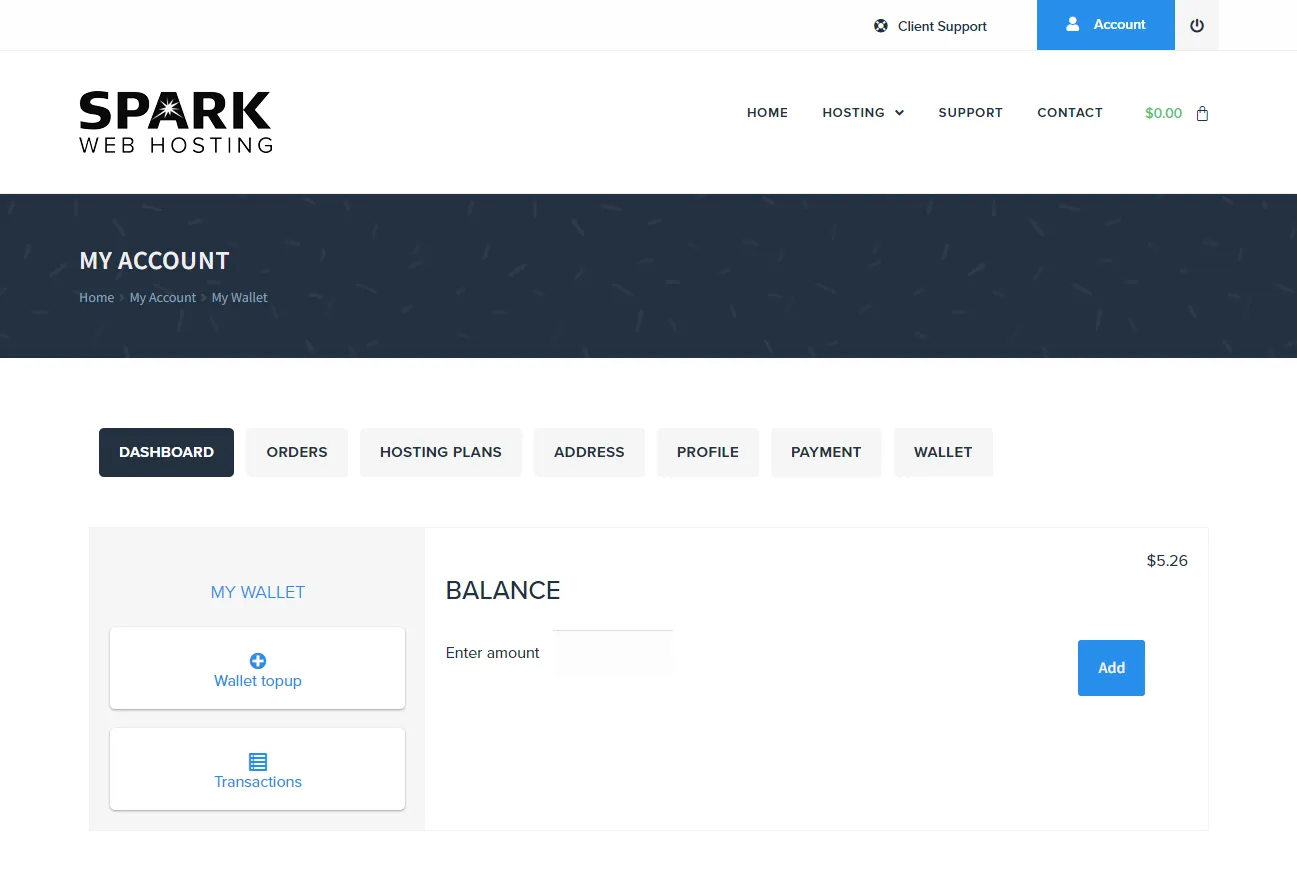Viewport: 1297px width, 870px height.
Task: Click the Spark Web Hosting logo
Action: (175, 122)
